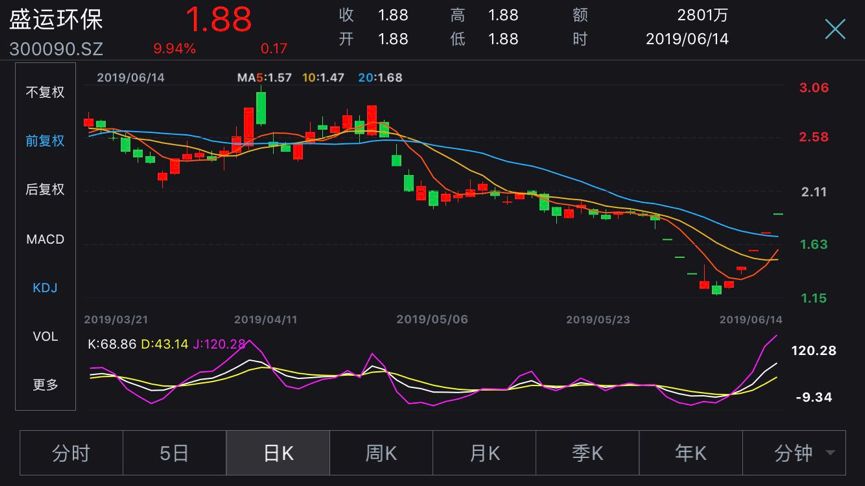Switch to 分时 intraday tab
Screen dimensions: 865x486
click(x=71, y=453)
